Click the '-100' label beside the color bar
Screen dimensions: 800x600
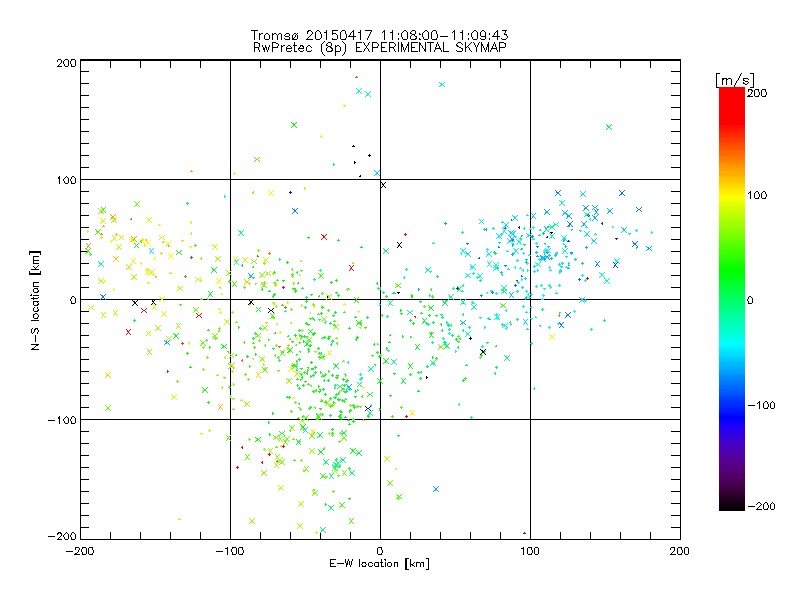(761, 405)
